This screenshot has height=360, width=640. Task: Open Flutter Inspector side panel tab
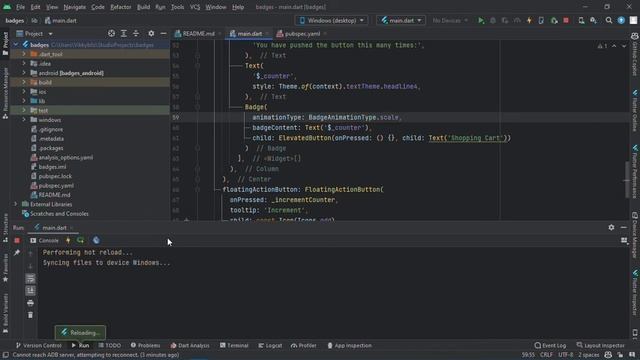pyautogui.click(x=635, y=293)
